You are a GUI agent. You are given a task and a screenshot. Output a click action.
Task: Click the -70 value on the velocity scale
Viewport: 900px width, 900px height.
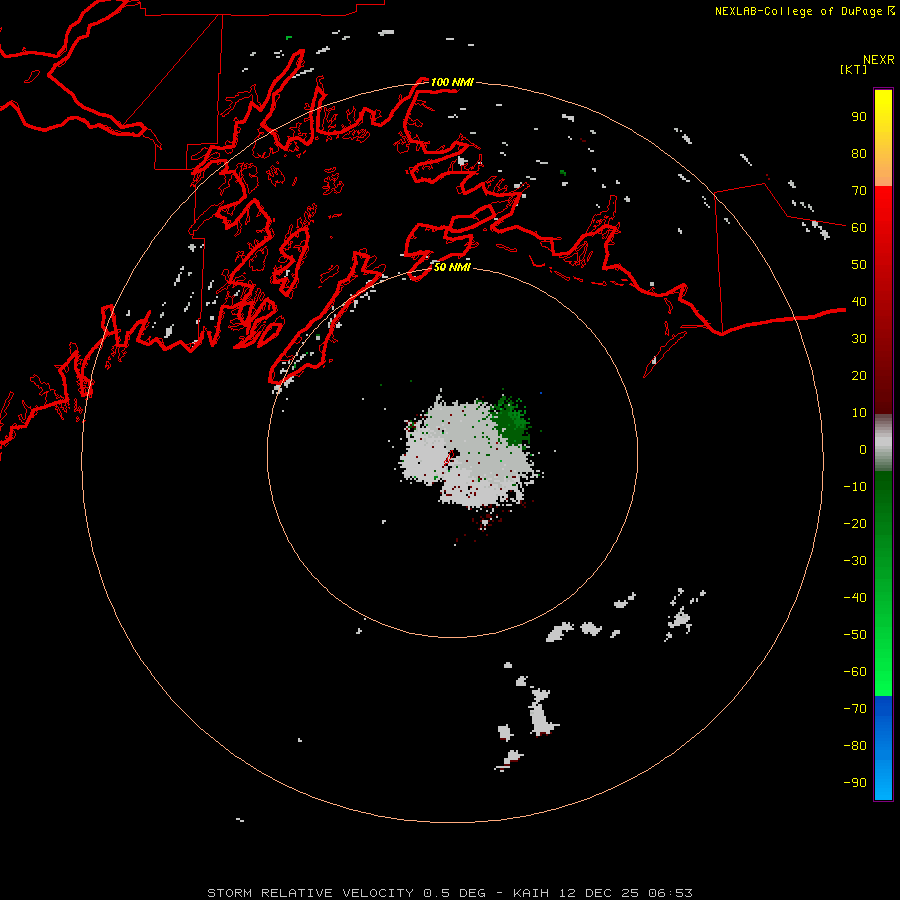pyautogui.click(x=855, y=709)
